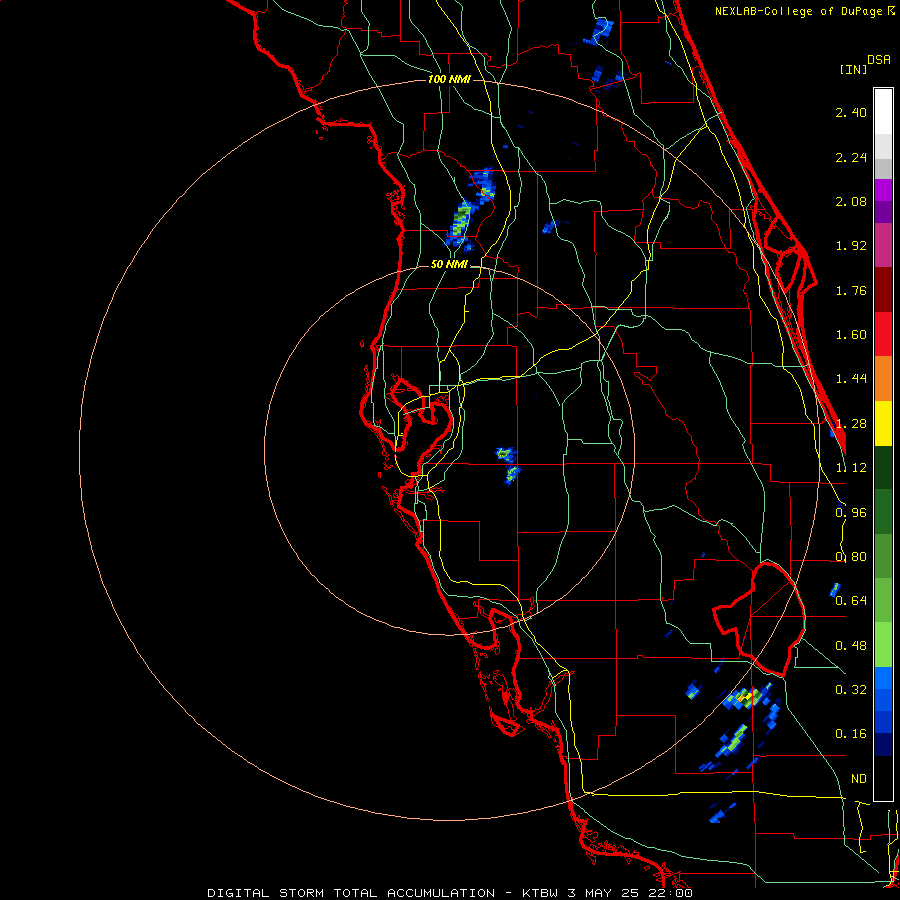Pick the orange legend swatch at 1.44

(883, 379)
